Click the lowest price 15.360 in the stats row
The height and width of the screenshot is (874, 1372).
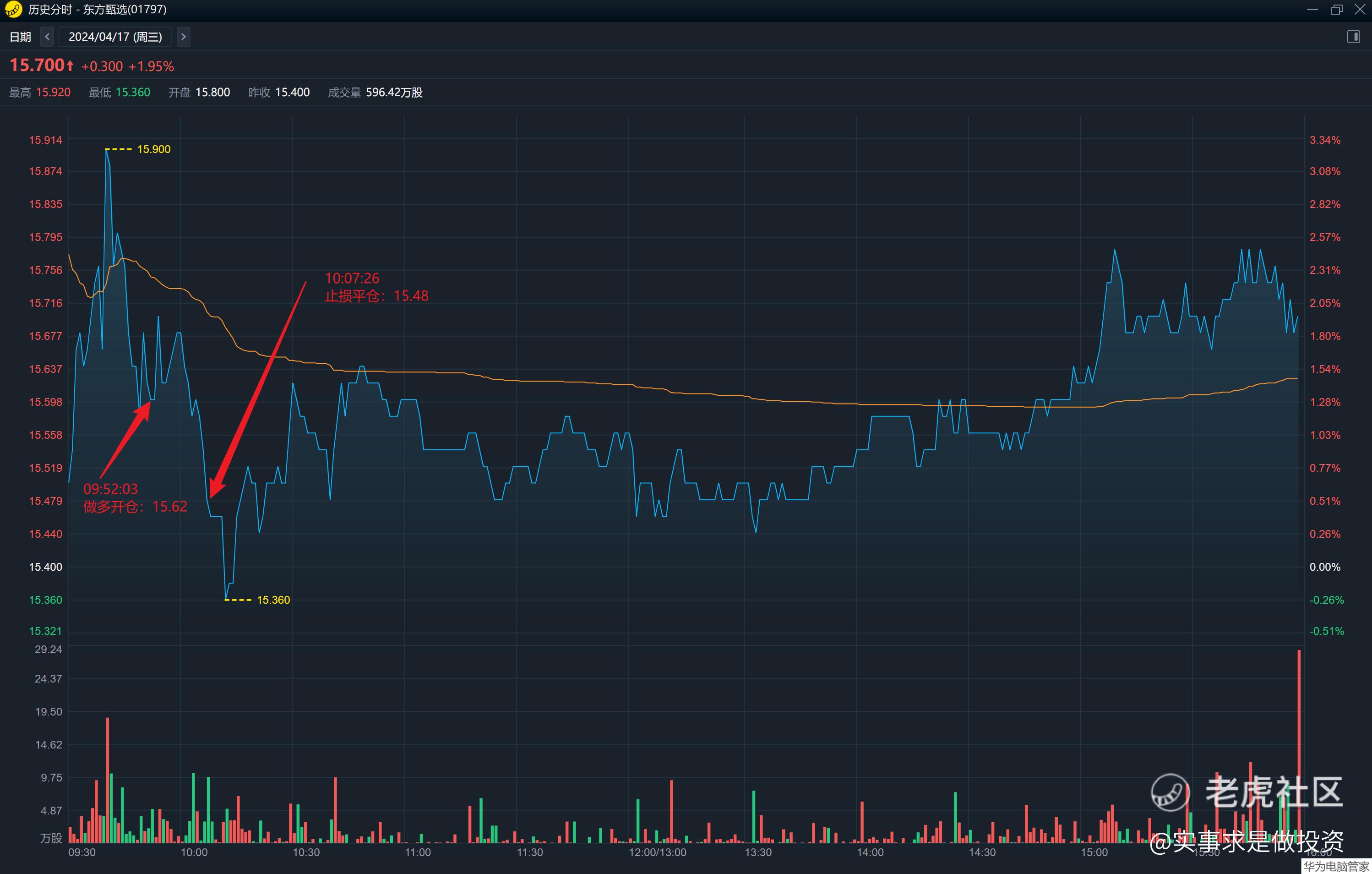[133, 92]
